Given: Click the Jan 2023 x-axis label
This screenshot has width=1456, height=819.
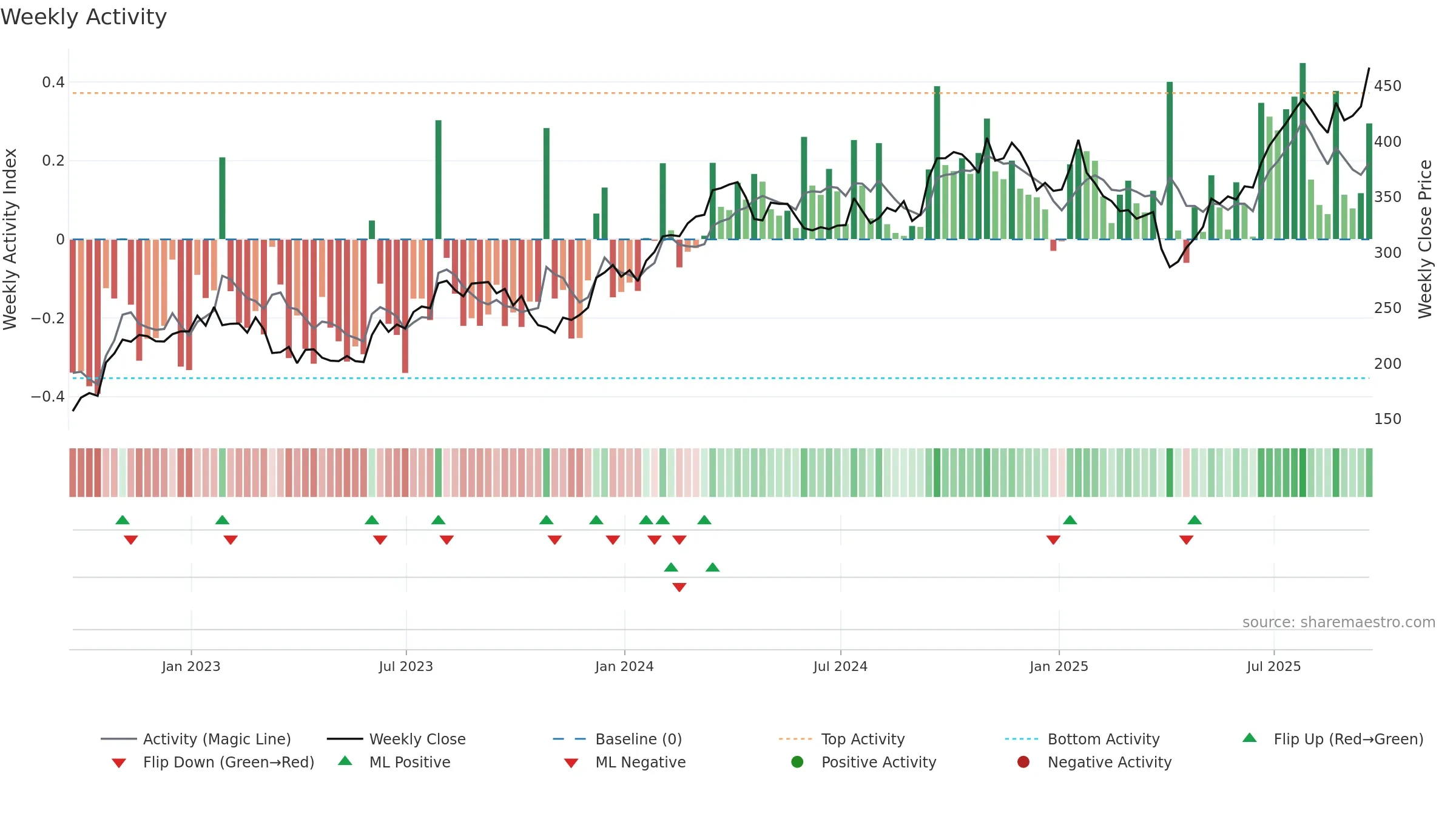Looking at the screenshot, I should tap(191, 666).
